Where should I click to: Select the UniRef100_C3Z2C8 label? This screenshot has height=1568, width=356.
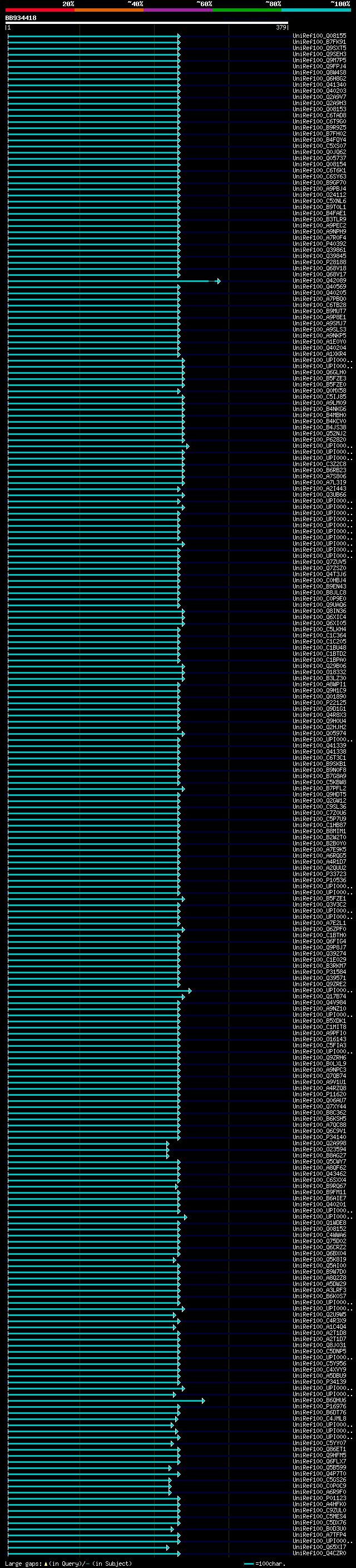pos(319,464)
